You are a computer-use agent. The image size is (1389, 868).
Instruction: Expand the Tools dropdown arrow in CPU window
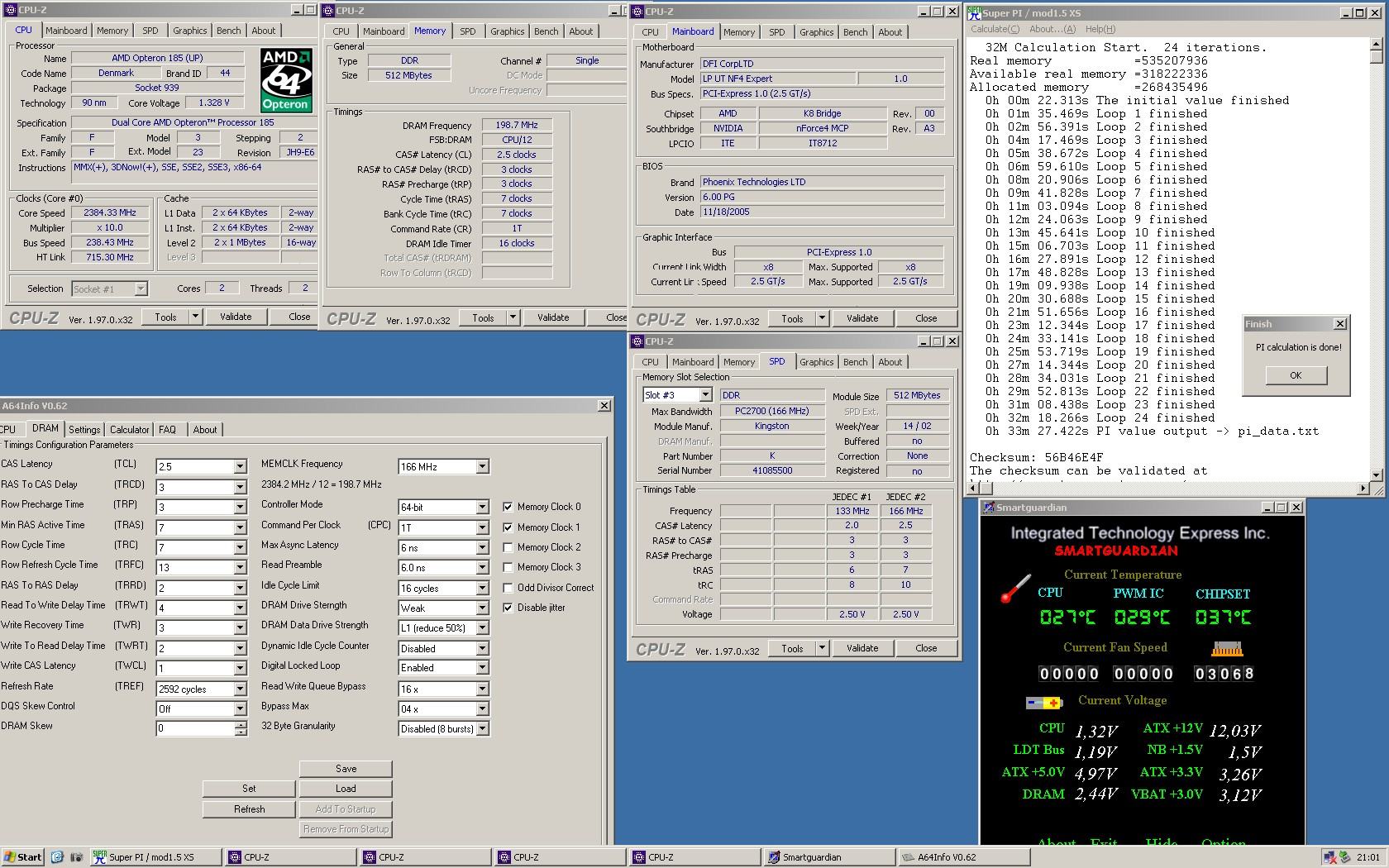195,316
